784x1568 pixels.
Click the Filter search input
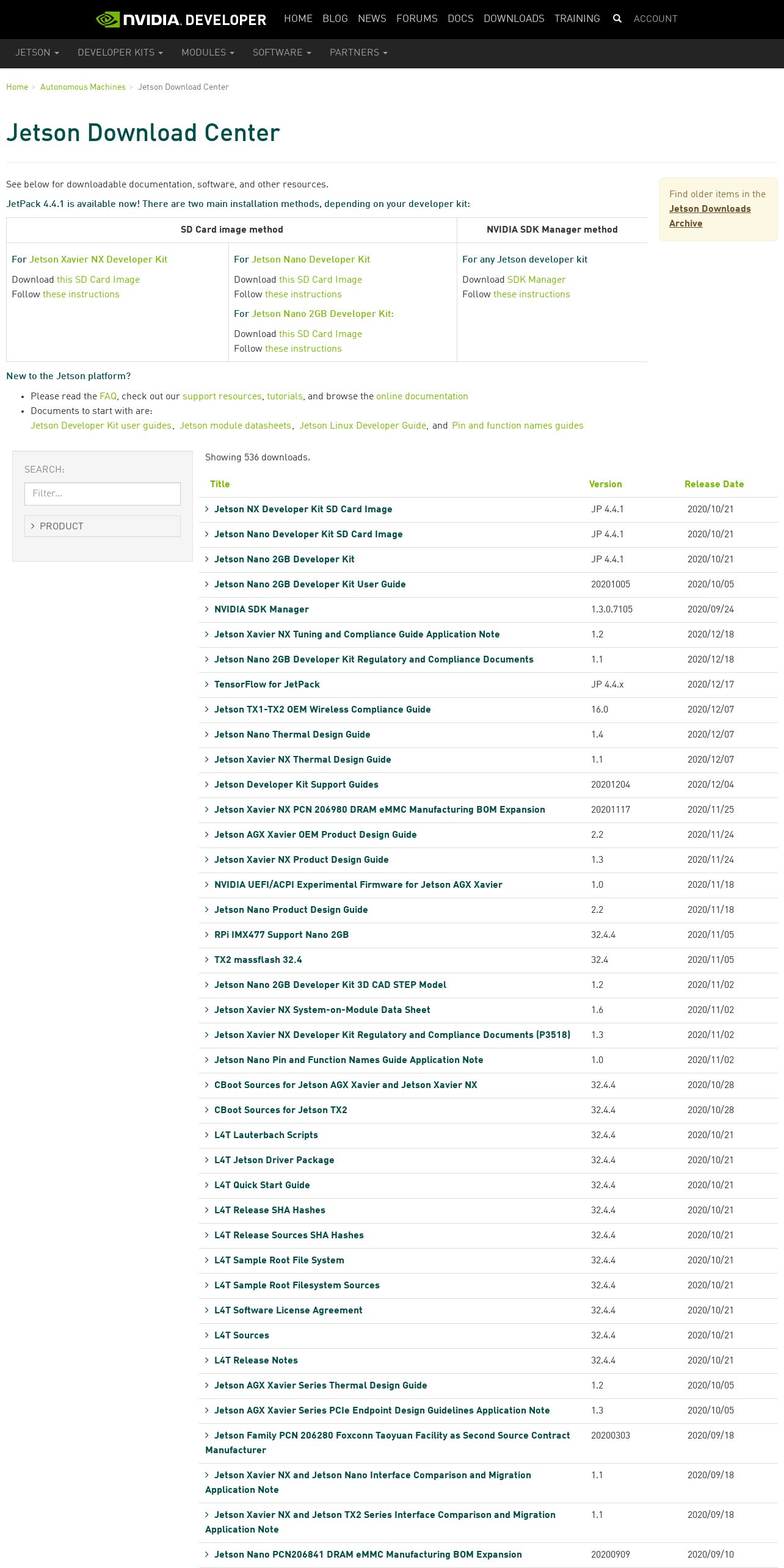[x=103, y=493]
